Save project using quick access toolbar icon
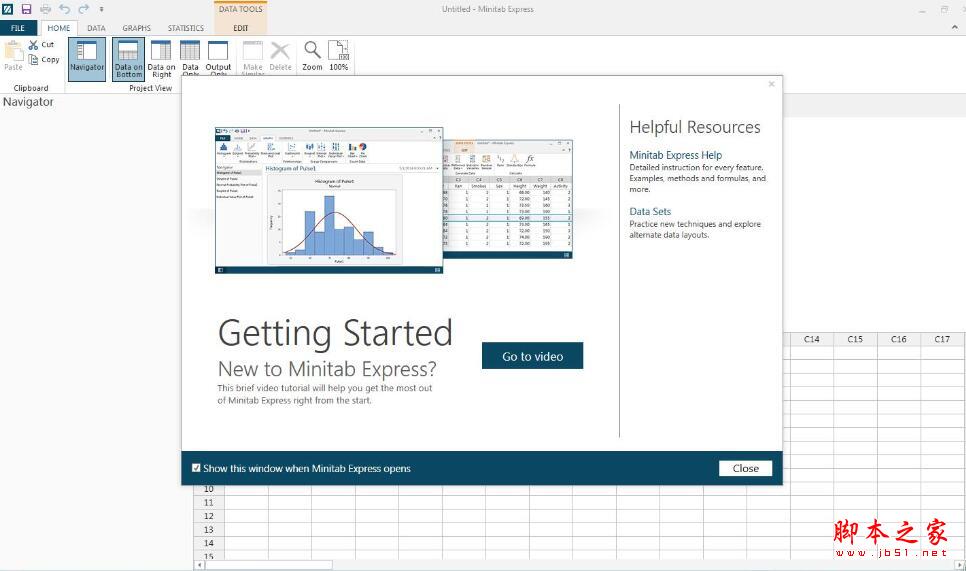 click(x=26, y=9)
